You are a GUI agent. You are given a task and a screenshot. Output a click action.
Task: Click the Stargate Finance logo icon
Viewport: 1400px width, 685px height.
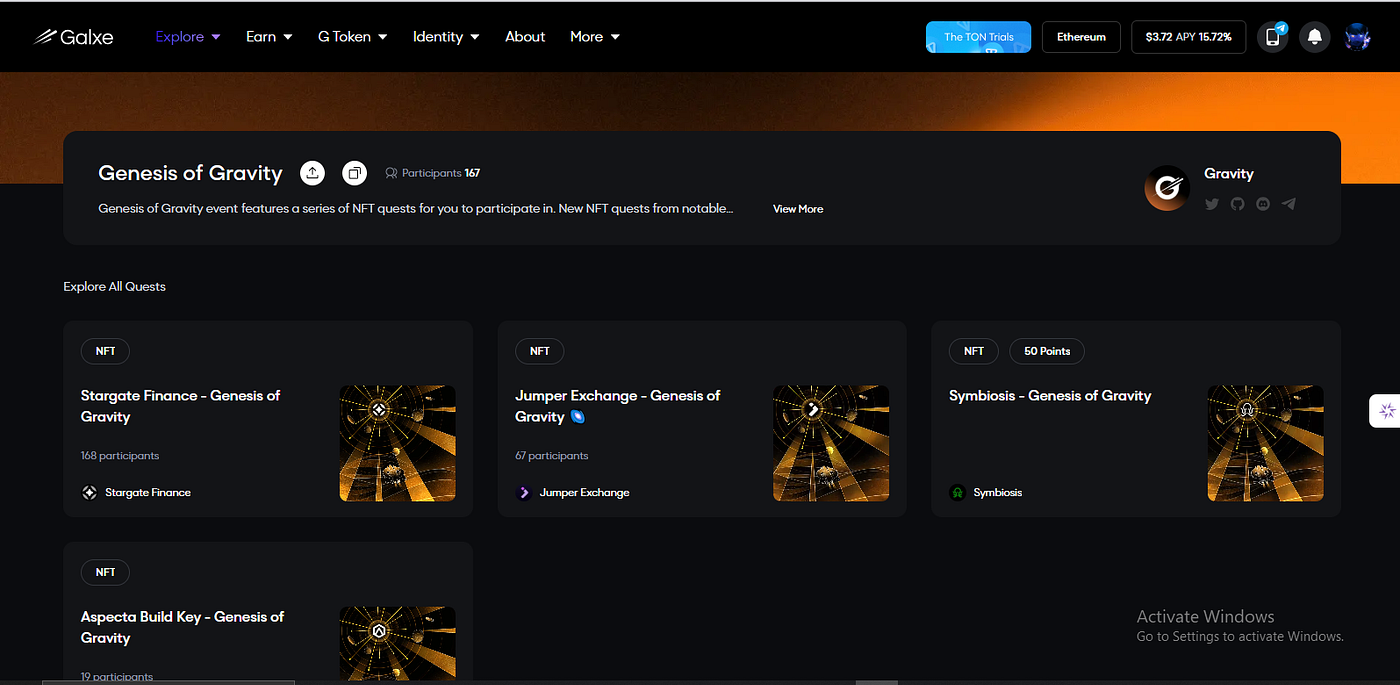(x=89, y=492)
